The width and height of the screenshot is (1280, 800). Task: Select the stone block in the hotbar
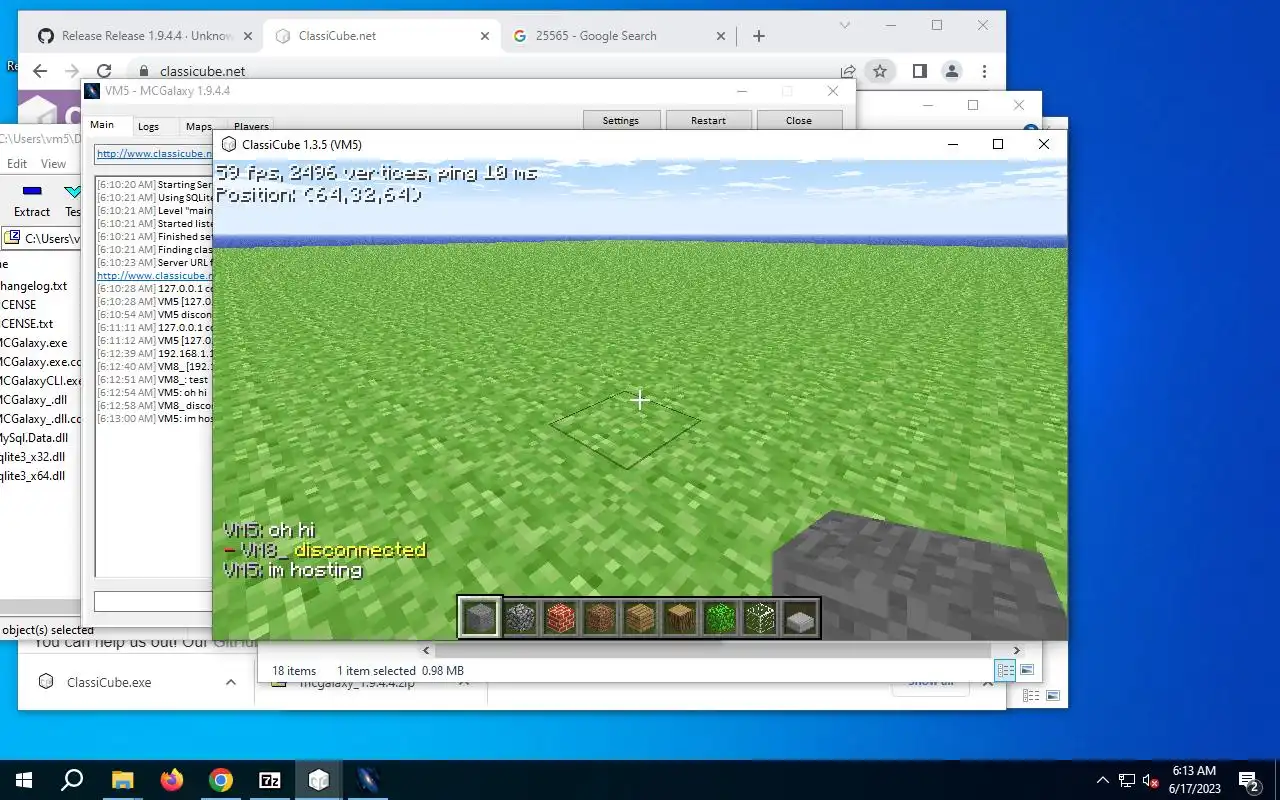480,618
